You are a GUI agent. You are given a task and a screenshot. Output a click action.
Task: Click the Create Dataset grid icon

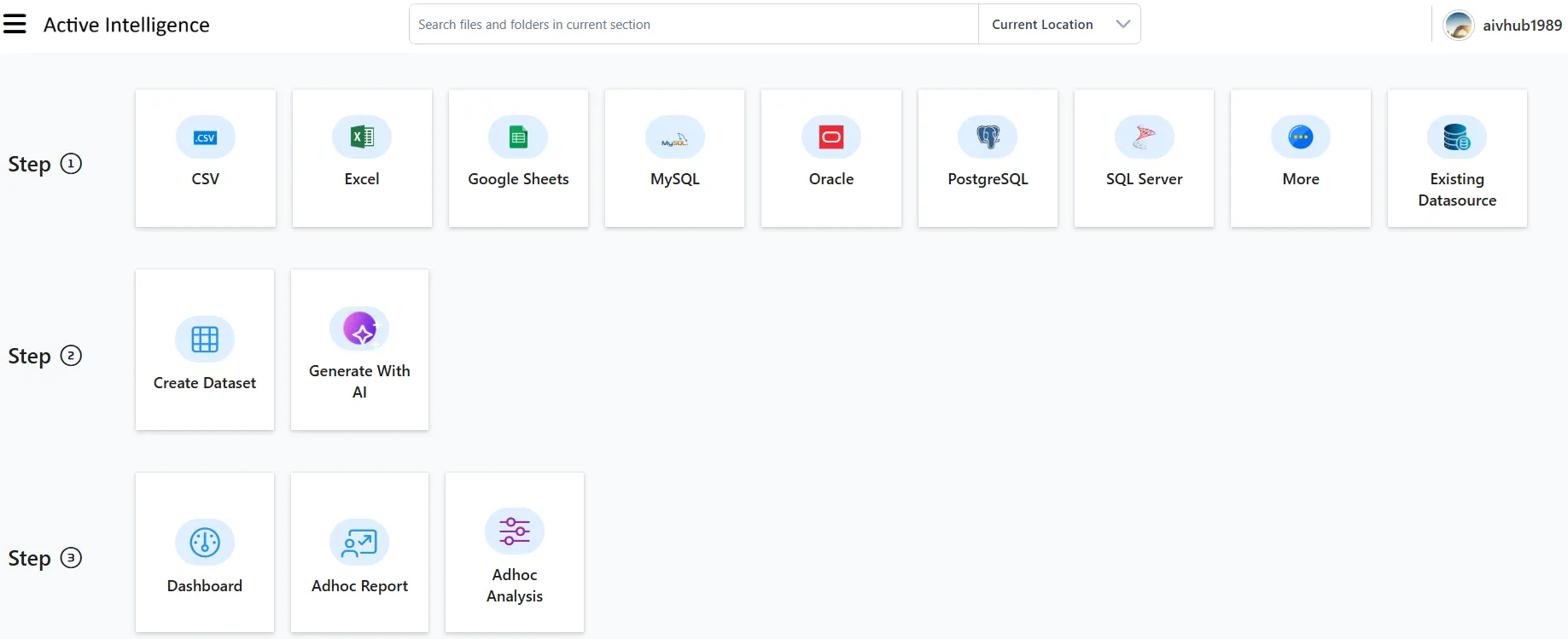pos(205,340)
